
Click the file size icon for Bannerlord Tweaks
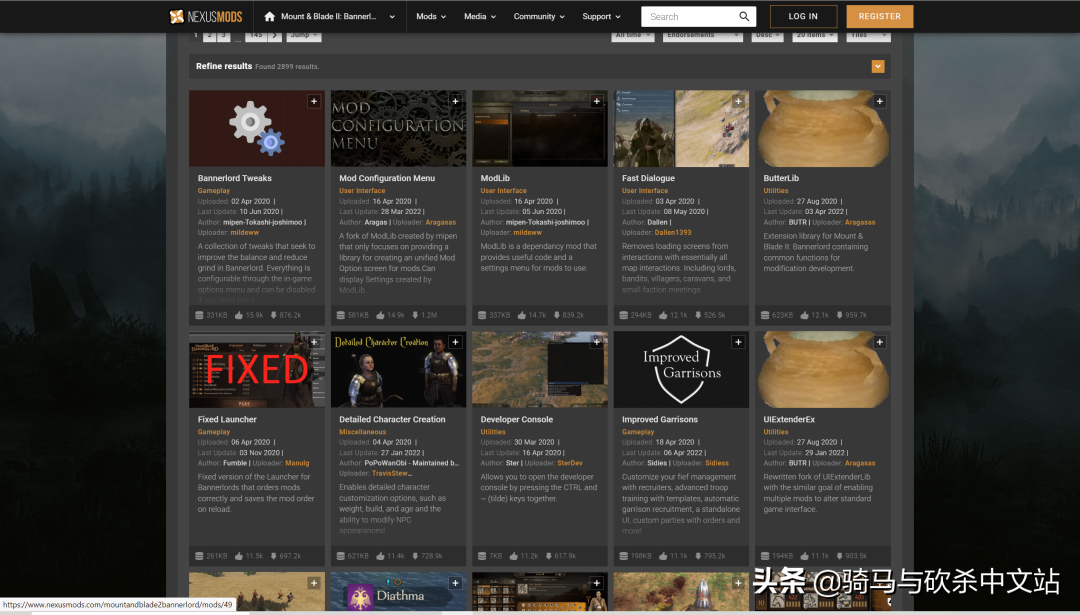[x=199, y=315]
